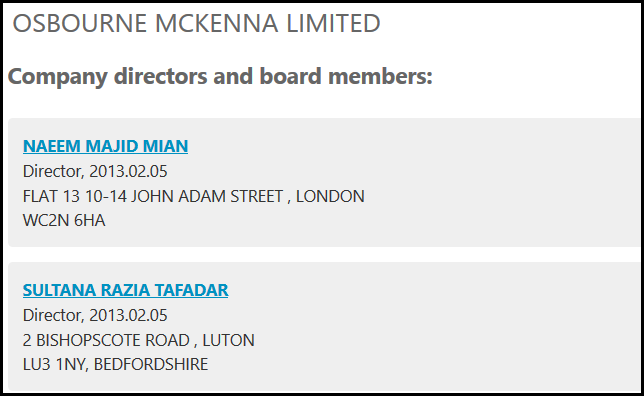The height and width of the screenshot is (396, 644).
Task: Open the SULTANA RAZIA TAFADAR director link
Action: [126, 290]
